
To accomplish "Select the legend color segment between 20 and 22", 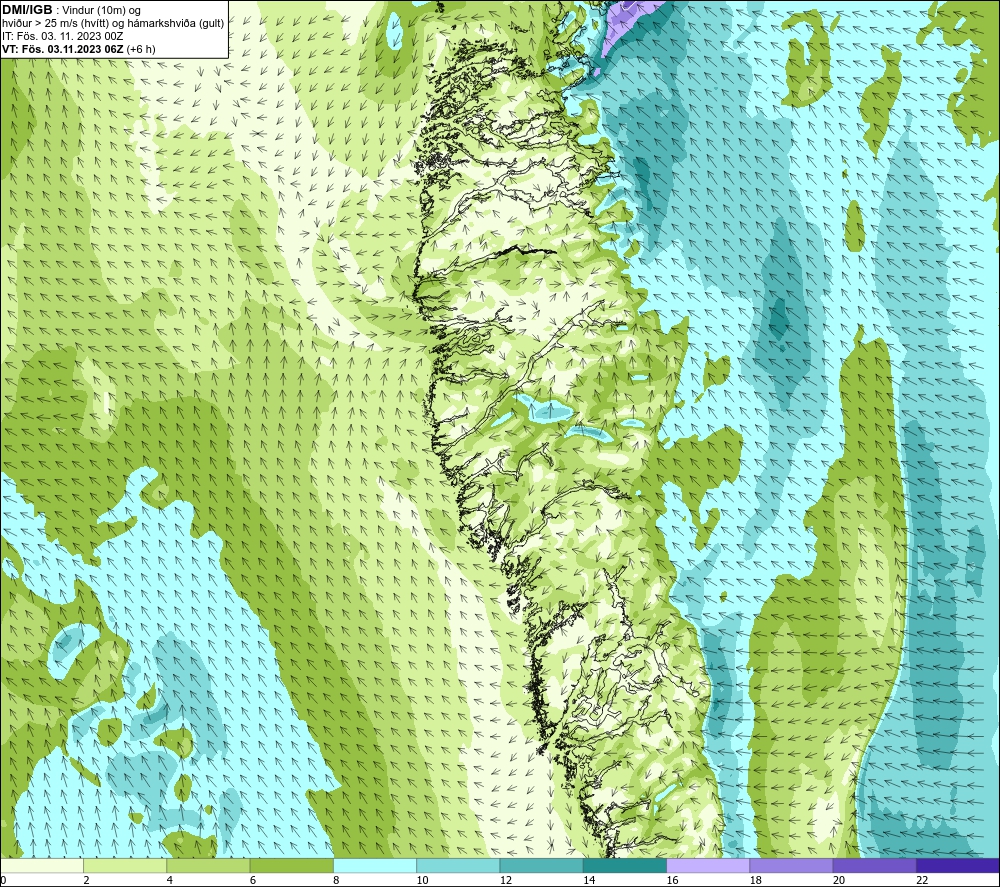I will click(874, 865).
